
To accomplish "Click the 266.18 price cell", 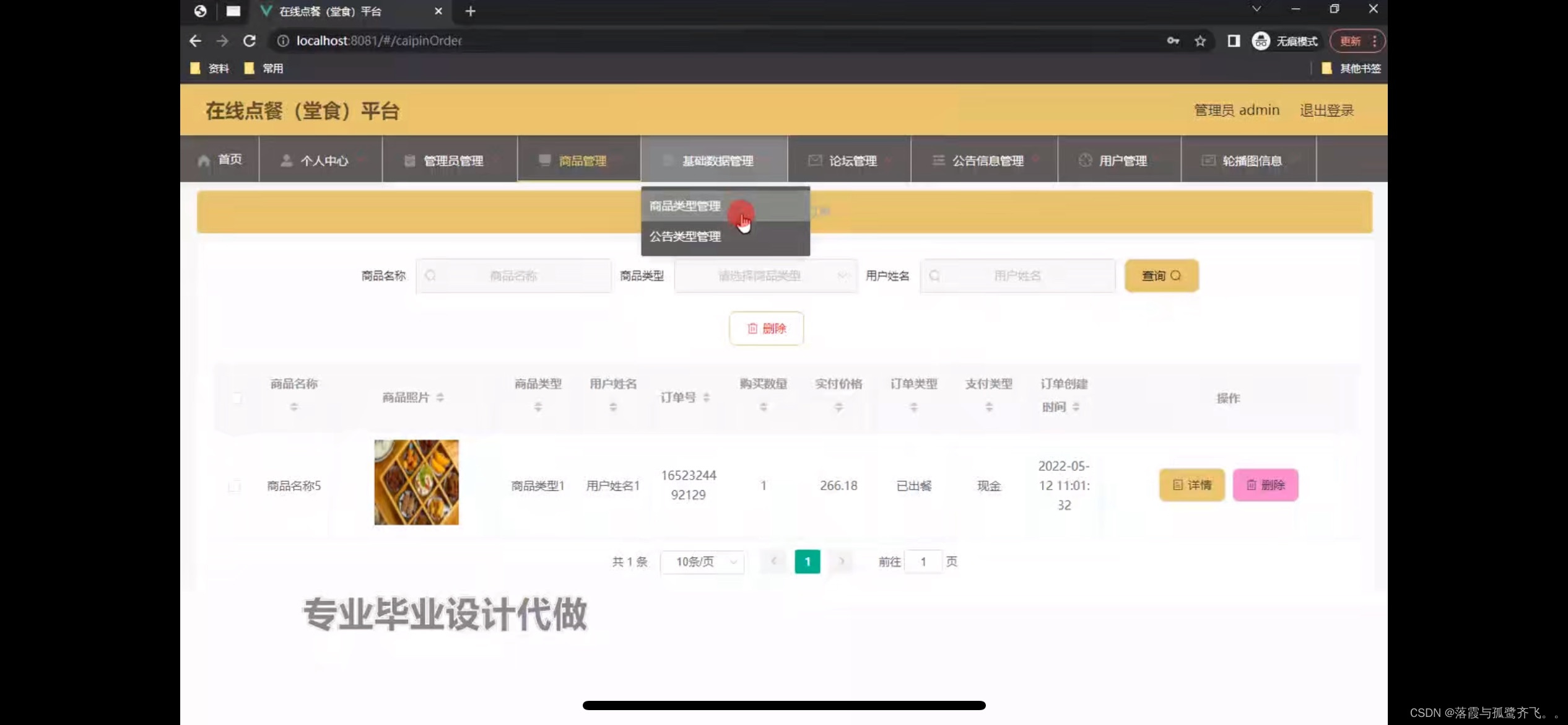I will coord(838,485).
